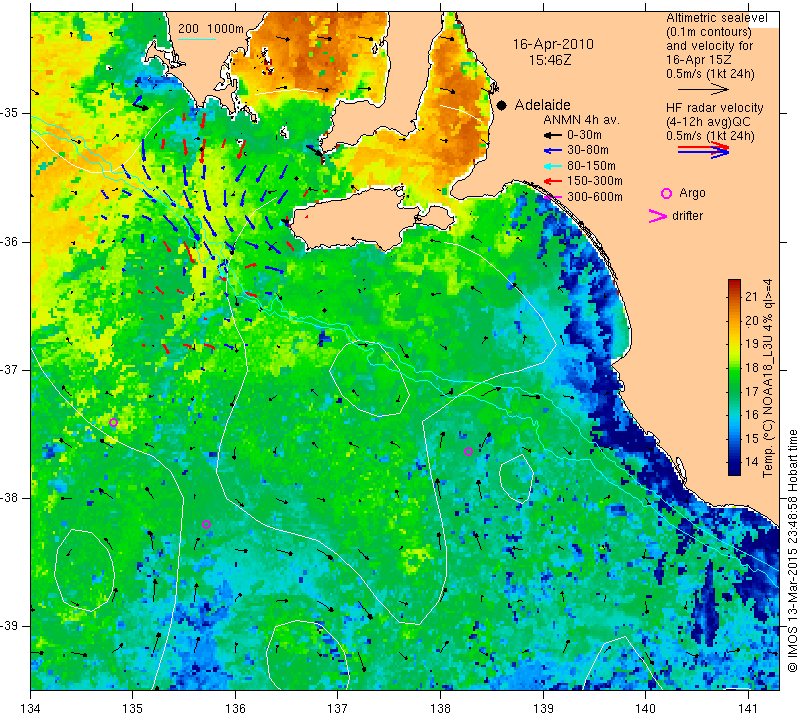Click the '15:46Z' time text
Viewport: 800px width, 720px height.
pyautogui.click(x=550, y=60)
